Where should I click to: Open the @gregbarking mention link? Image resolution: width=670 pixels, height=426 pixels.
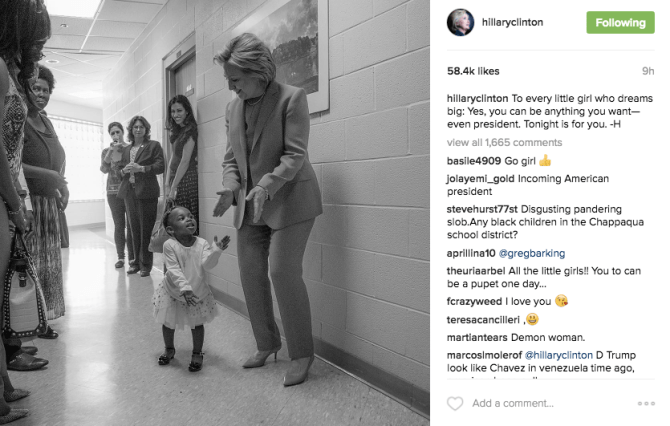click(x=532, y=253)
